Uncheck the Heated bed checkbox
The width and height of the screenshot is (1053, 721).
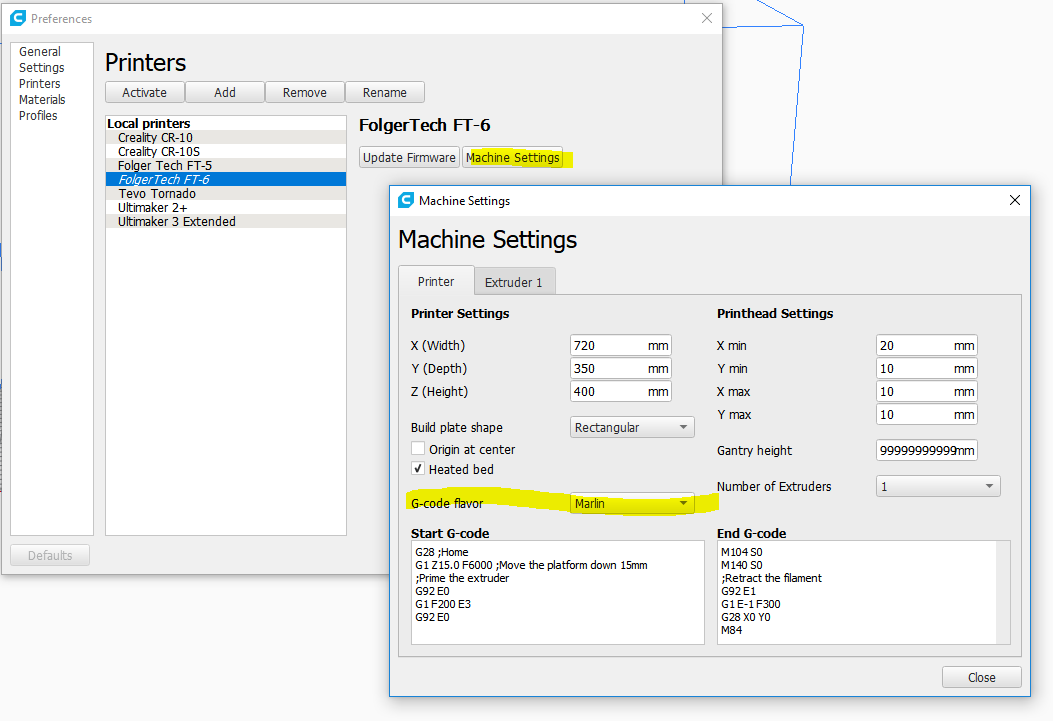(x=418, y=469)
